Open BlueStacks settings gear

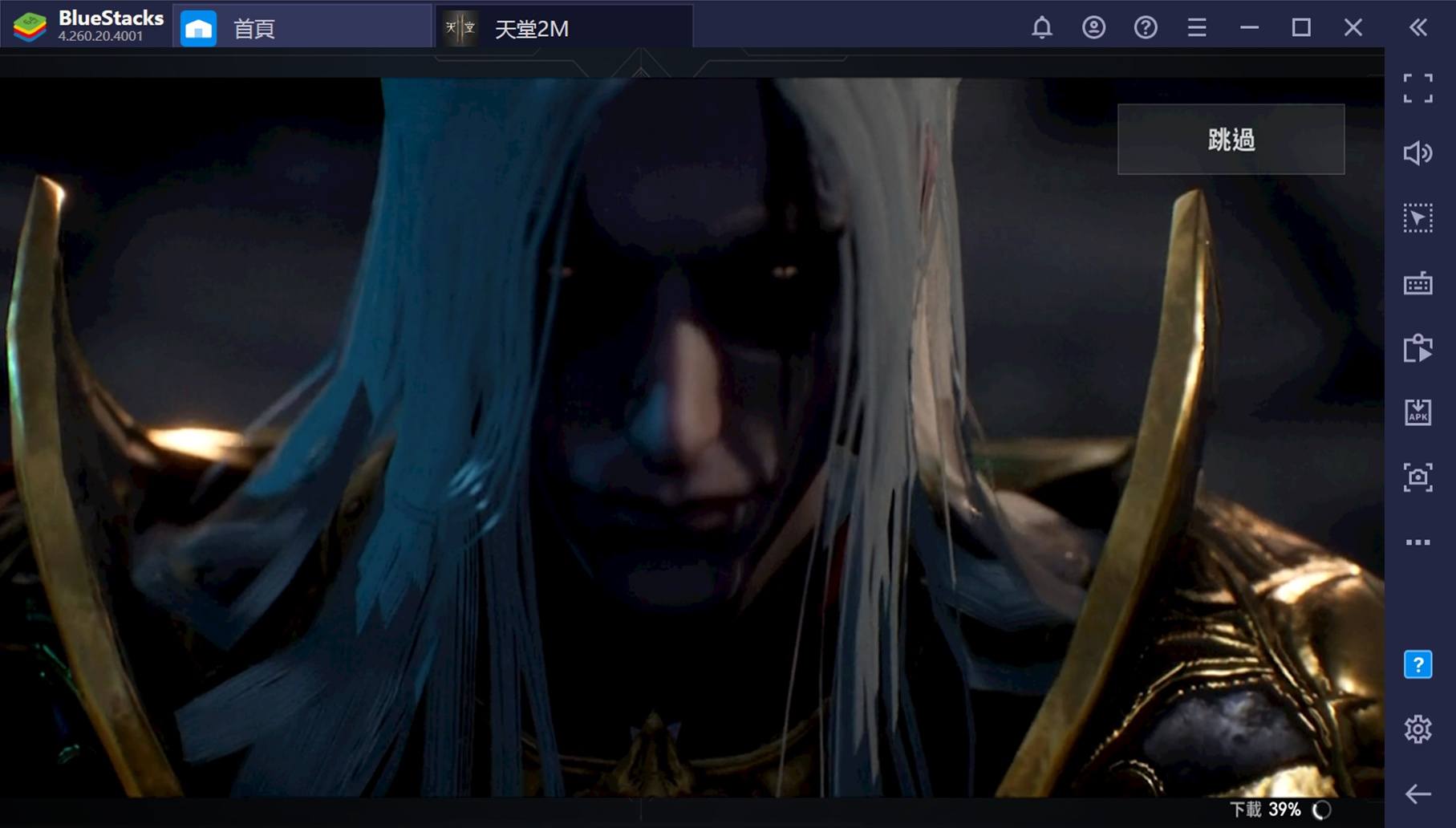(1418, 729)
